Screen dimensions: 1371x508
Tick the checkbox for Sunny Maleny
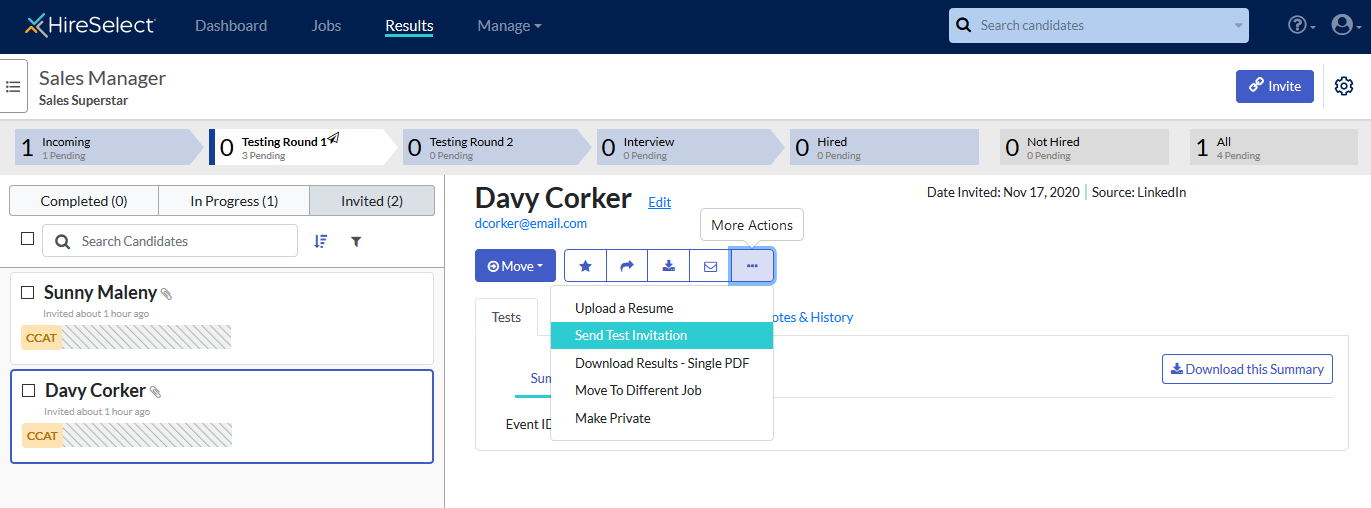pos(28,292)
